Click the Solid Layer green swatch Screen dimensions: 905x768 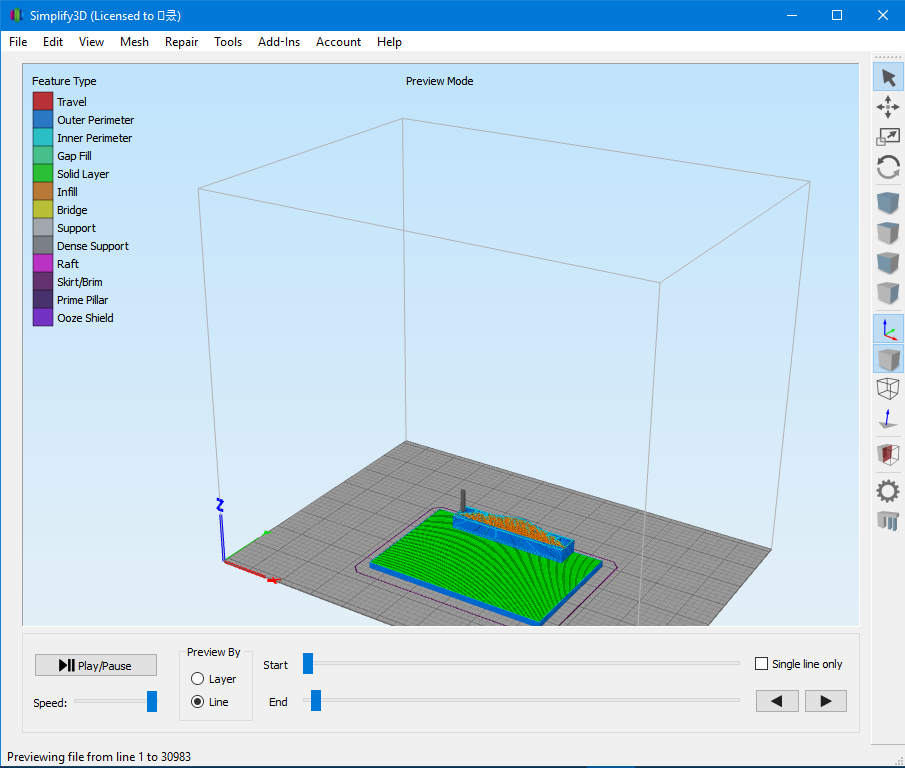[43, 173]
